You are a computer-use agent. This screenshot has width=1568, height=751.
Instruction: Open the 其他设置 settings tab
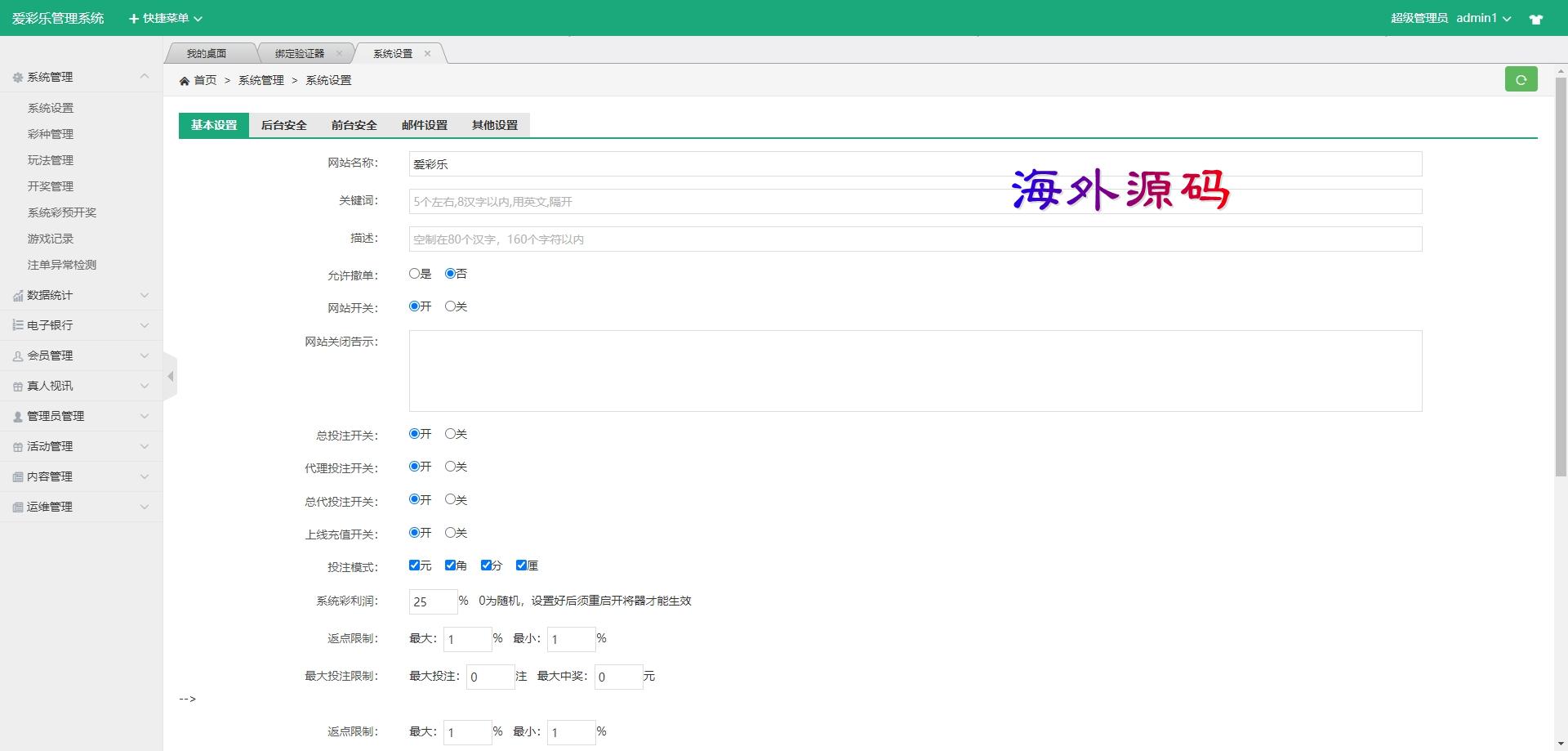click(495, 125)
